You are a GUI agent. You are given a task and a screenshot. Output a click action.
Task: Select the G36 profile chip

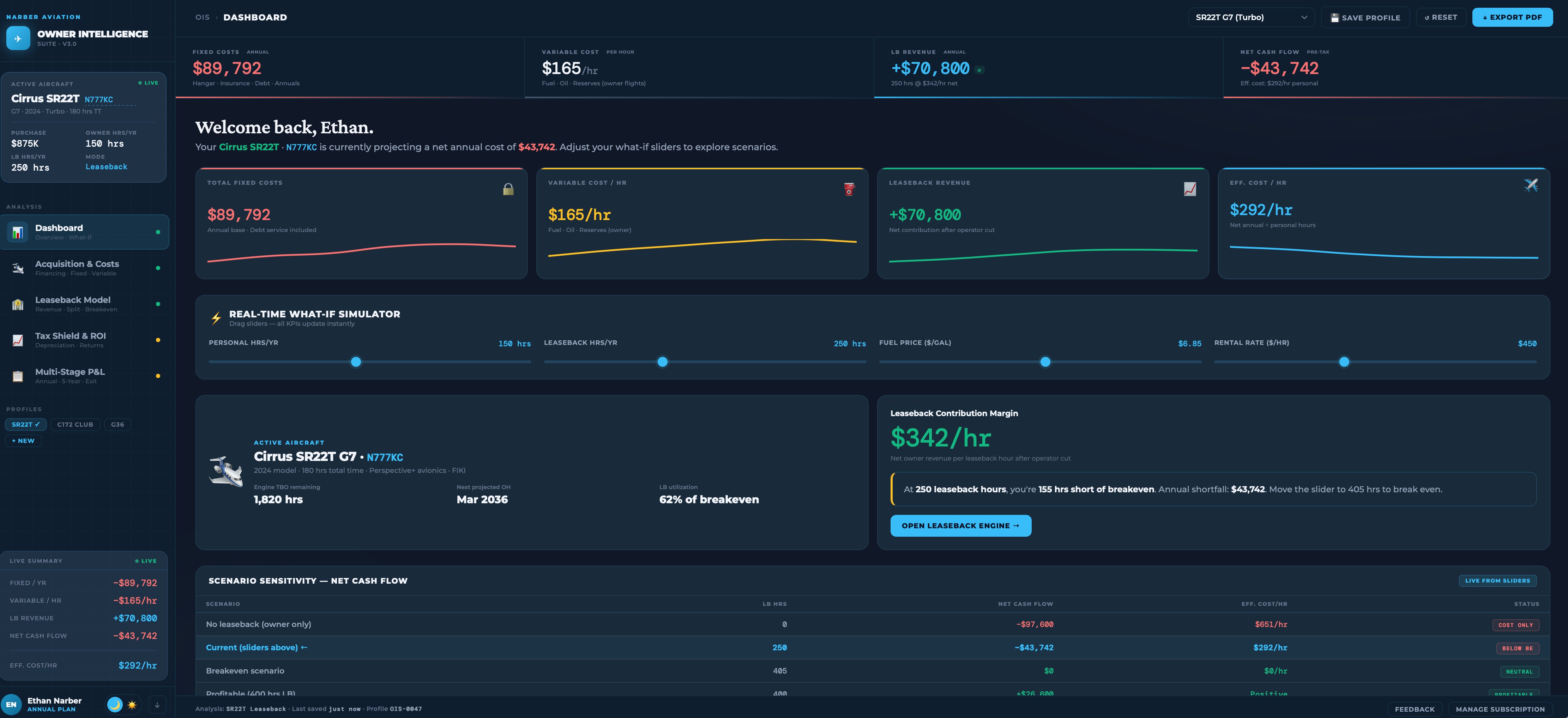coord(117,425)
